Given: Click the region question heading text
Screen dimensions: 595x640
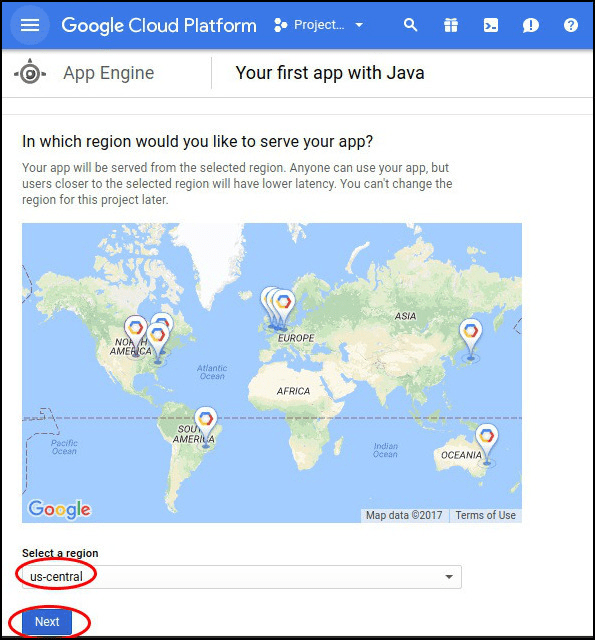Looking at the screenshot, I should (198, 142).
